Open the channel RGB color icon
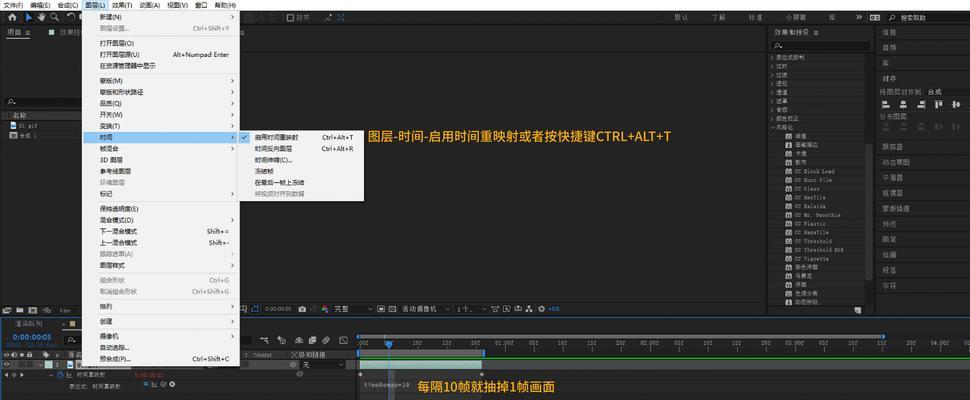 click(x=325, y=309)
